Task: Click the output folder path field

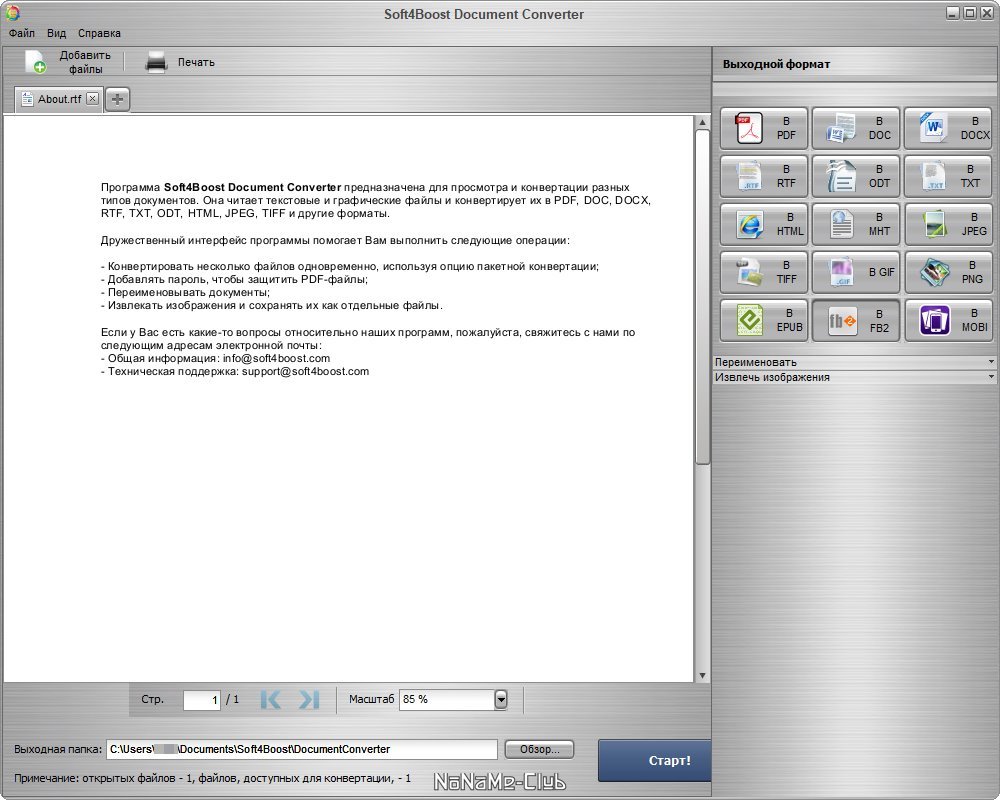Action: [300, 749]
